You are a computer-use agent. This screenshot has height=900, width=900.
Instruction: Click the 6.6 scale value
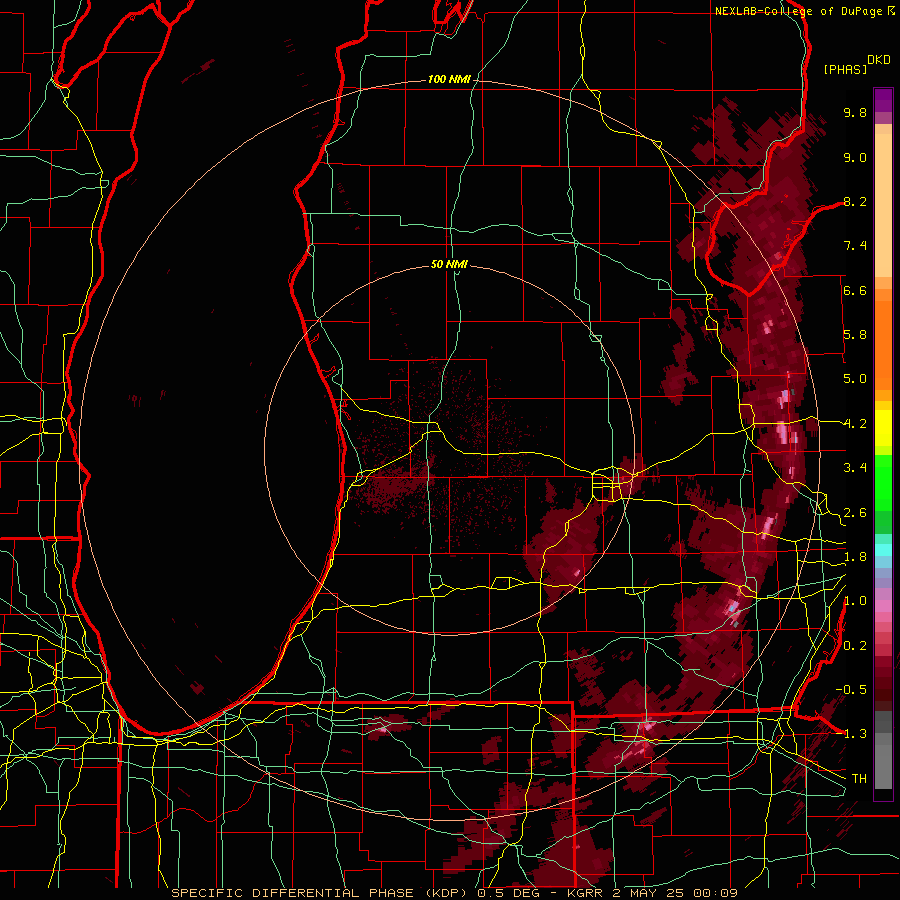point(855,290)
